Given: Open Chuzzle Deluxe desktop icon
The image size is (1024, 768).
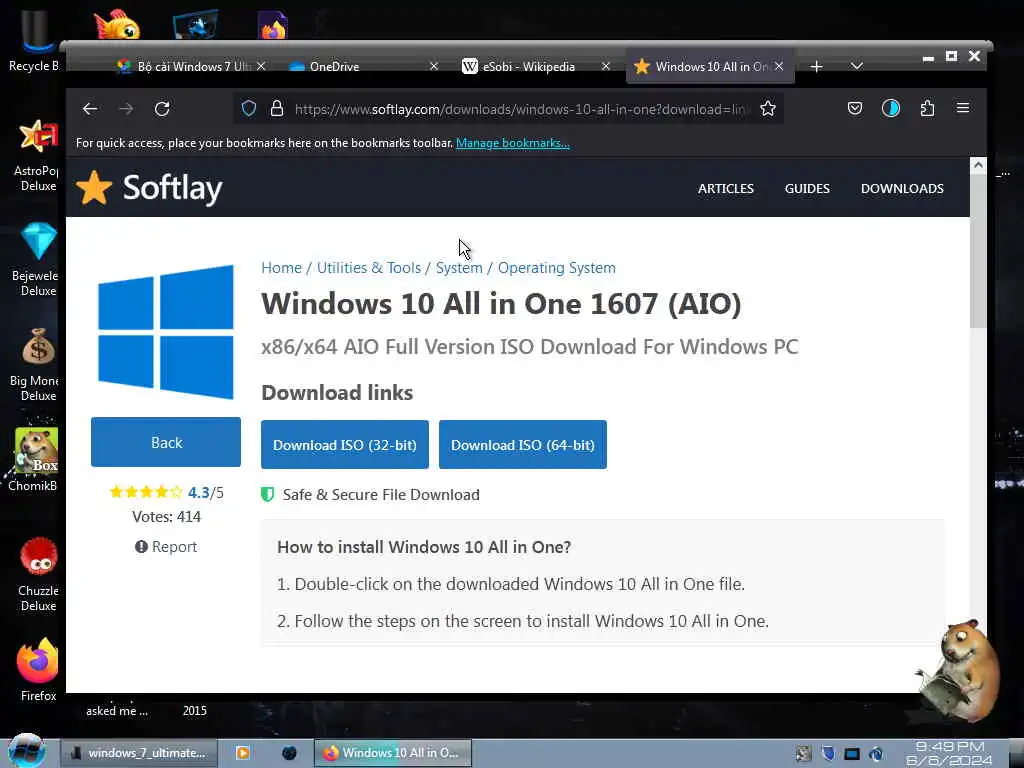Looking at the screenshot, I should [x=38, y=575].
